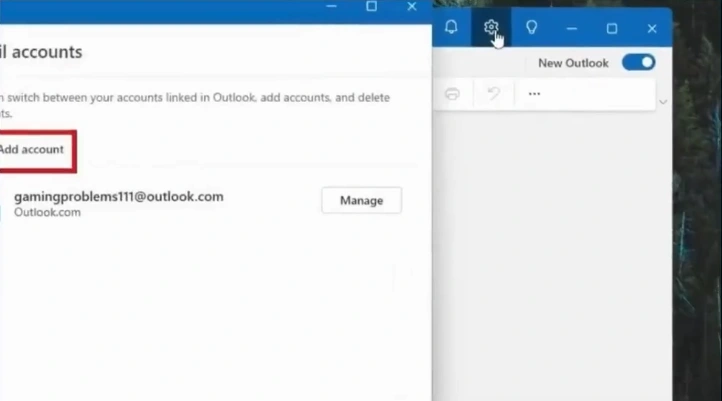Close the email accounts settings window
Image resolution: width=722 pixels, height=401 pixels.
[x=412, y=6]
